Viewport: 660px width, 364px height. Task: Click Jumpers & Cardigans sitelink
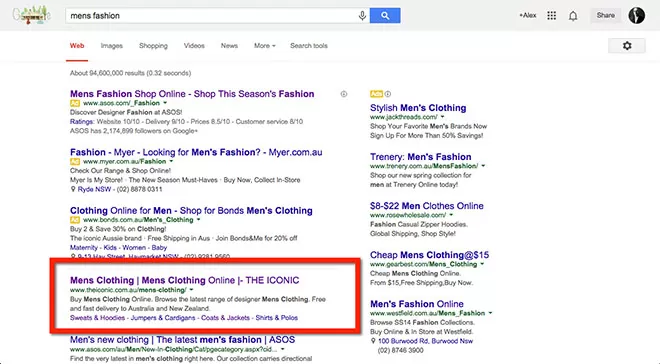coord(163,318)
